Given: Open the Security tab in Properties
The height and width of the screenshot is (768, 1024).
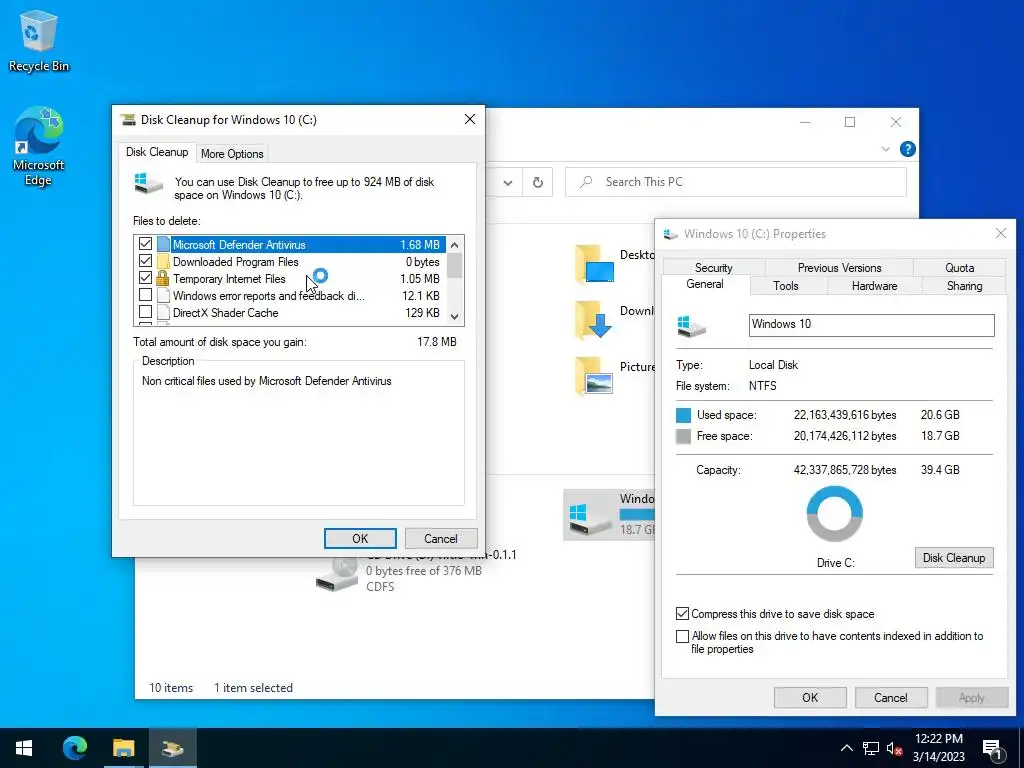Looking at the screenshot, I should (x=713, y=267).
